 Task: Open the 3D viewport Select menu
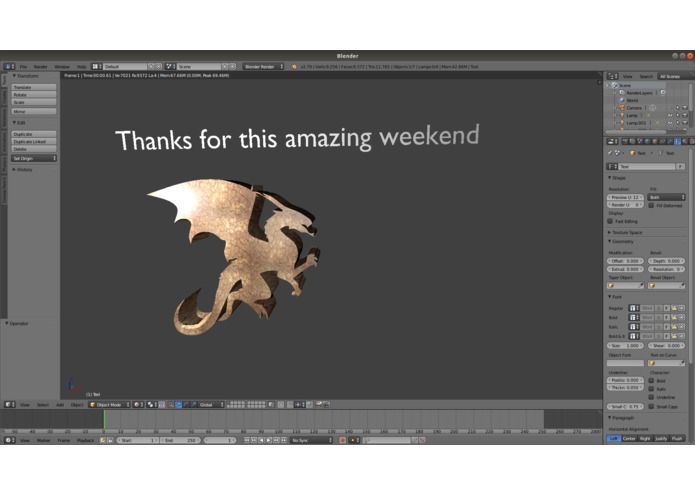pos(43,405)
